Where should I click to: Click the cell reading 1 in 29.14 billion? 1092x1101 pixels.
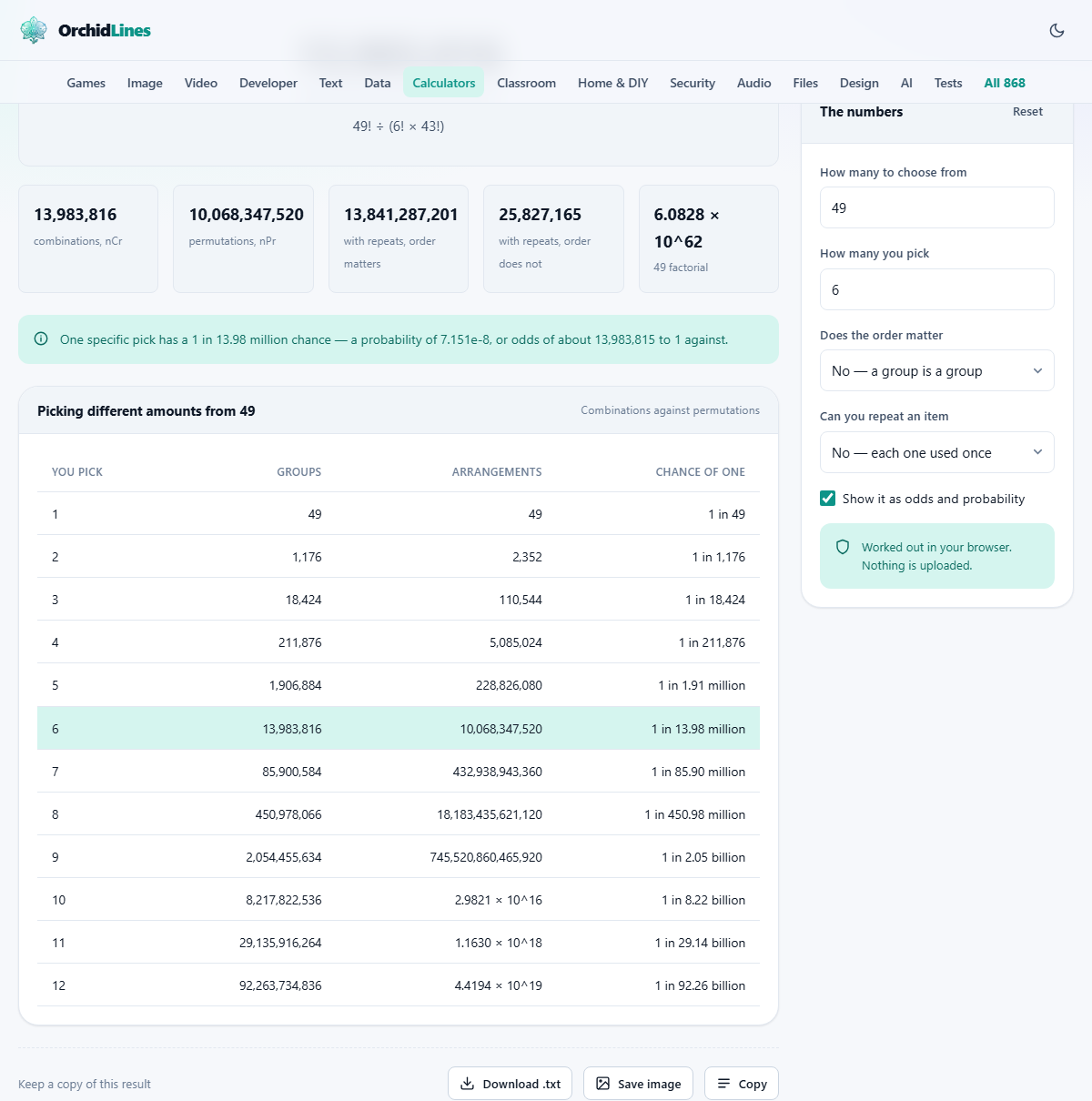point(700,943)
